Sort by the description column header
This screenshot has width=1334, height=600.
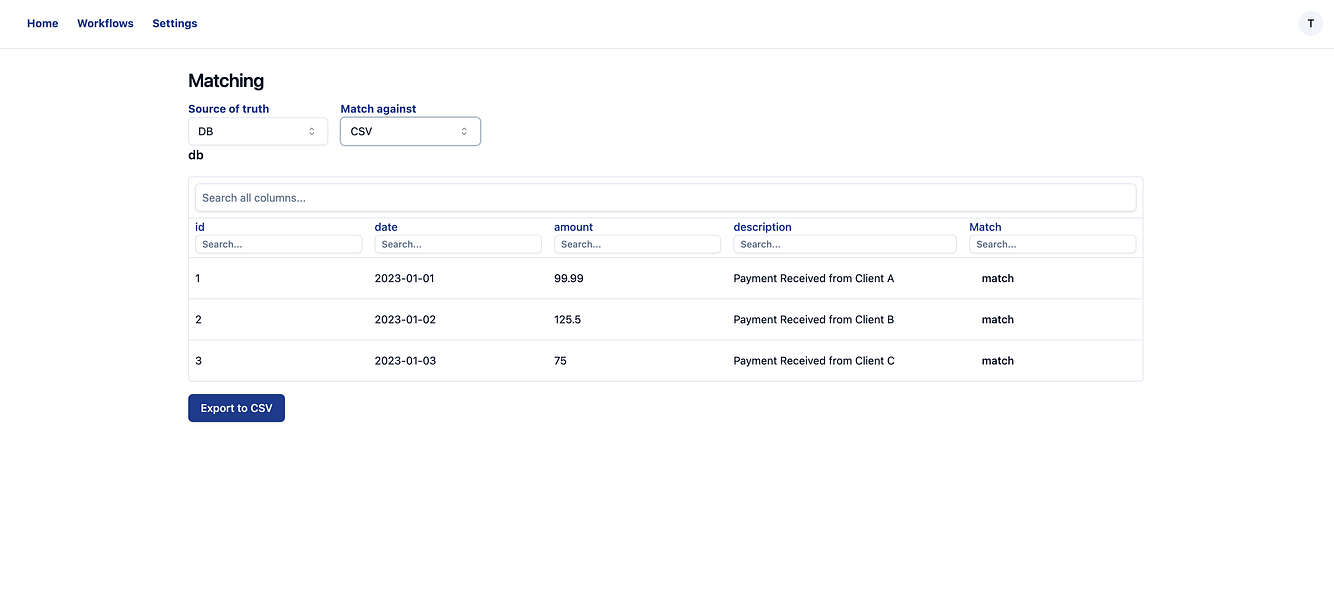click(762, 227)
